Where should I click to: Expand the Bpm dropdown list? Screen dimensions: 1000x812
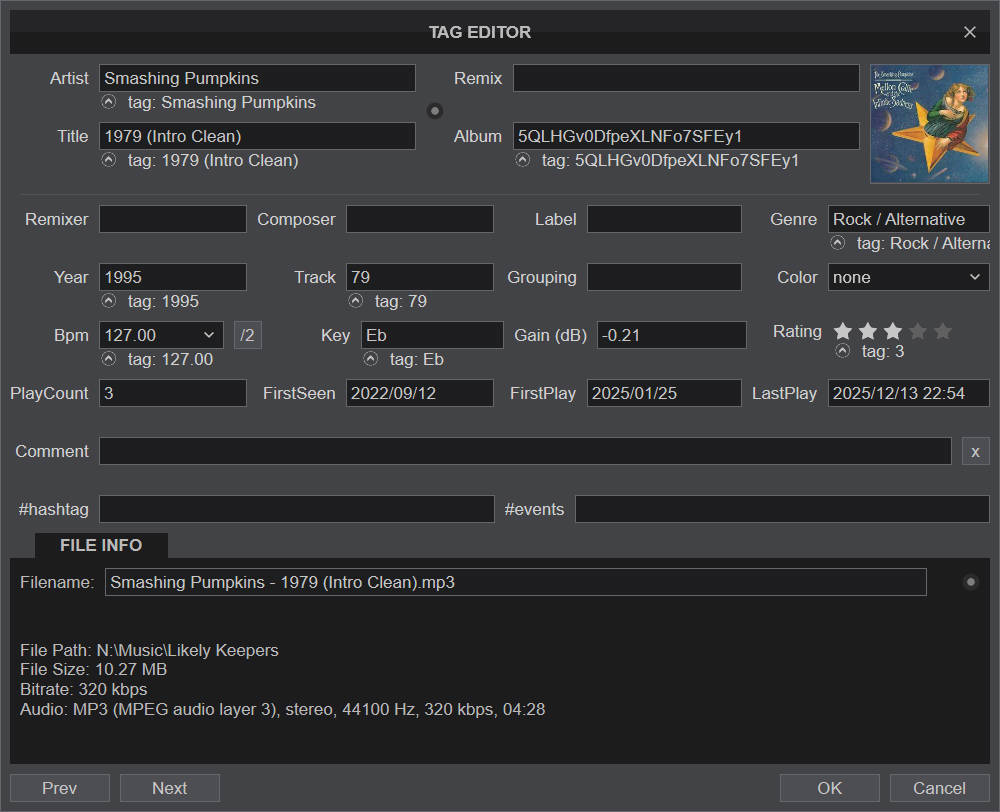pyautogui.click(x=210, y=335)
